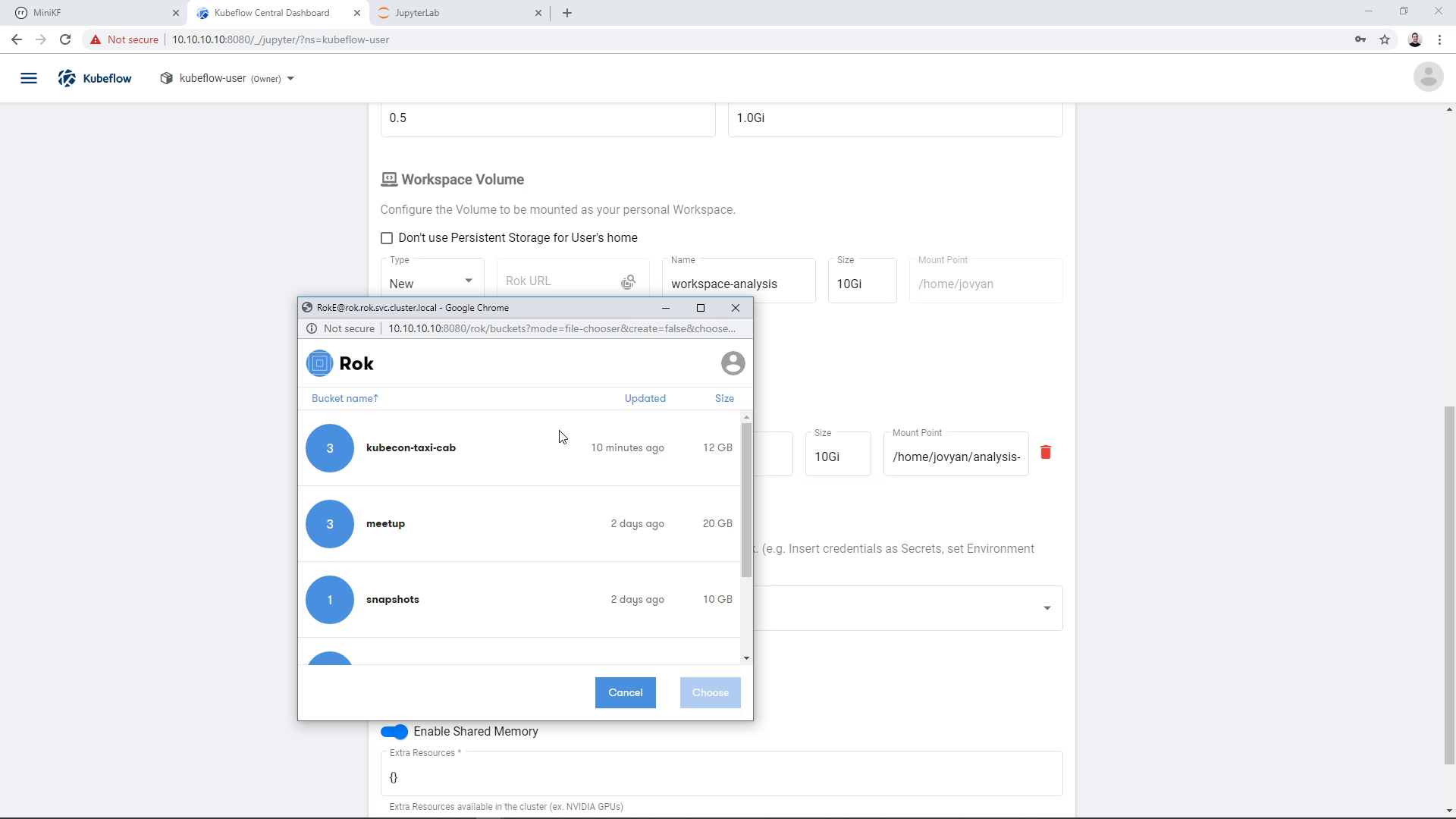Open the snapshots bucket
Screen dimensions: 1456x819
pos(519,600)
